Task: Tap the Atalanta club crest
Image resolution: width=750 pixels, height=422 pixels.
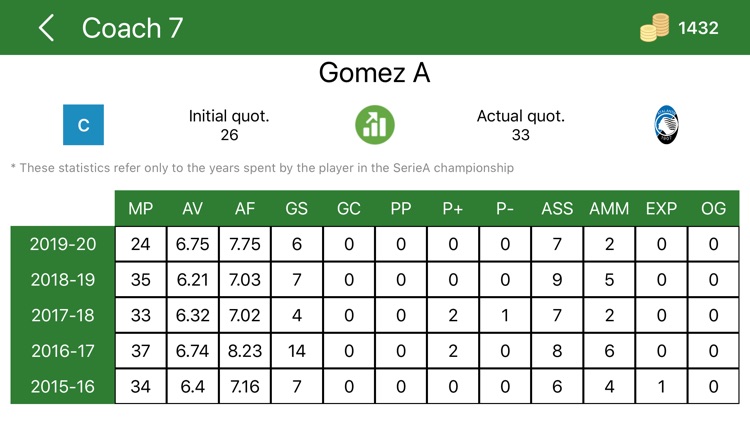Action: click(667, 125)
